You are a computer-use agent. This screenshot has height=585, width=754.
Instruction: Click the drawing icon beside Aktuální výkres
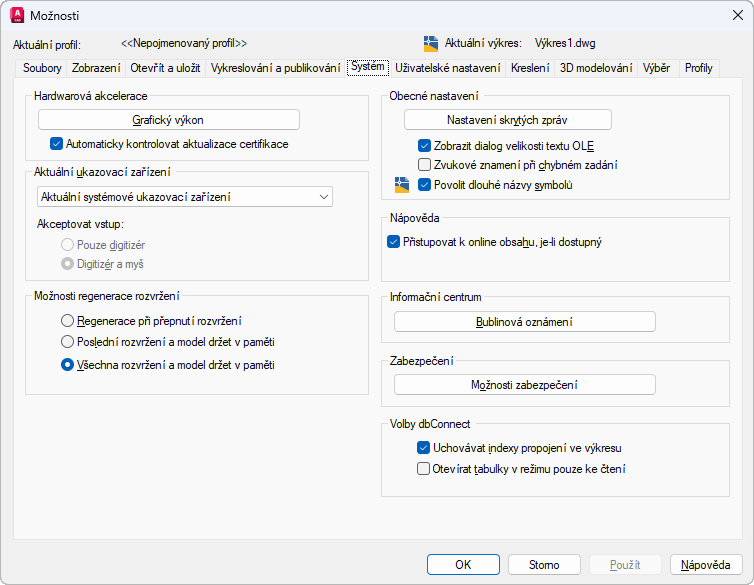[431, 43]
